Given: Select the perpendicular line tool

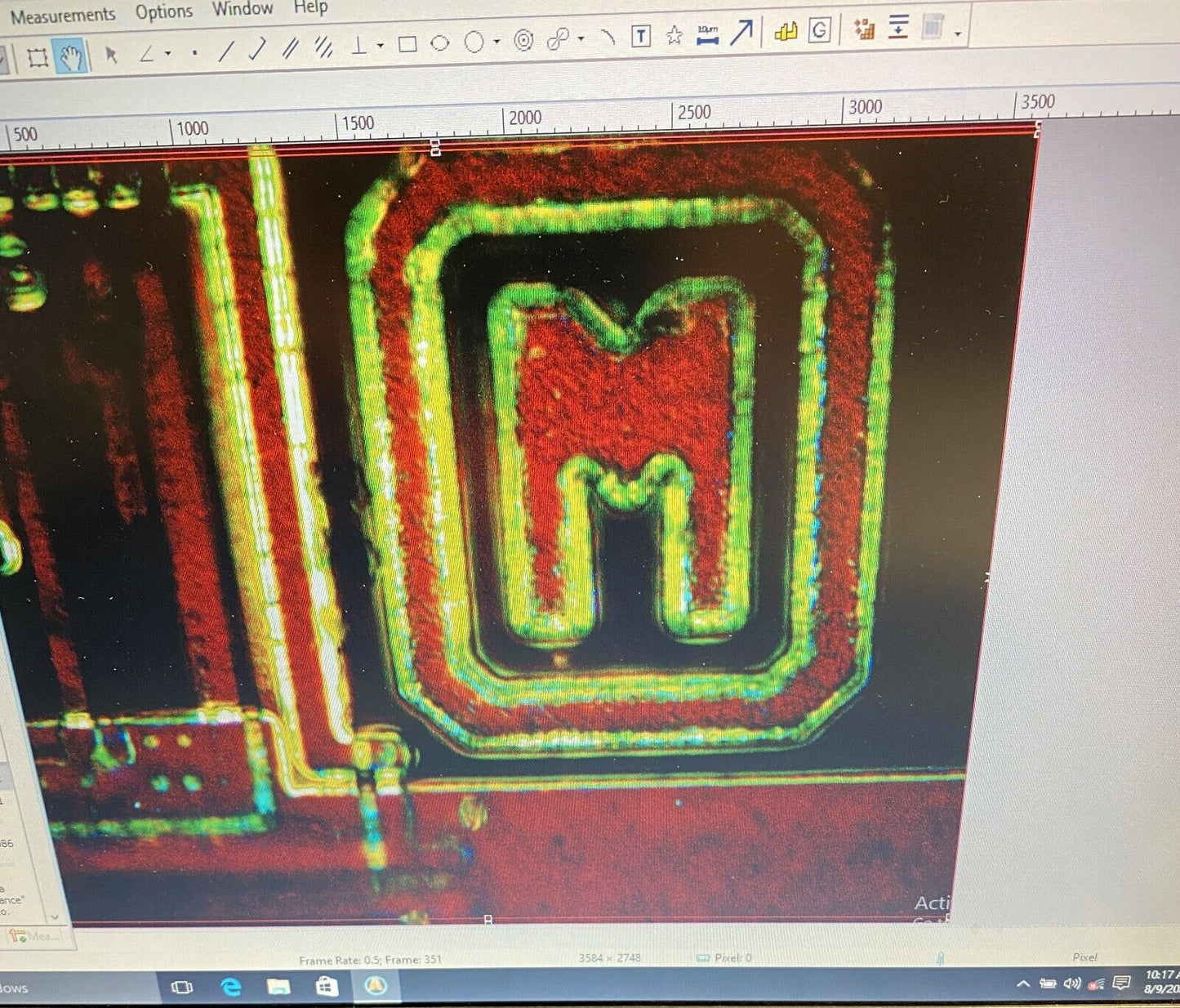Looking at the screenshot, I should (358, 46).
